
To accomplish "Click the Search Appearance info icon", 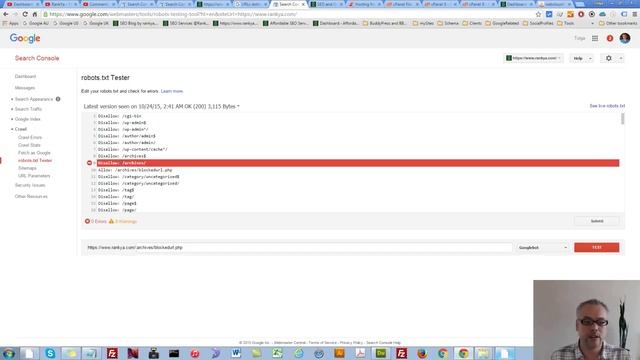I will tap(58, 99).
